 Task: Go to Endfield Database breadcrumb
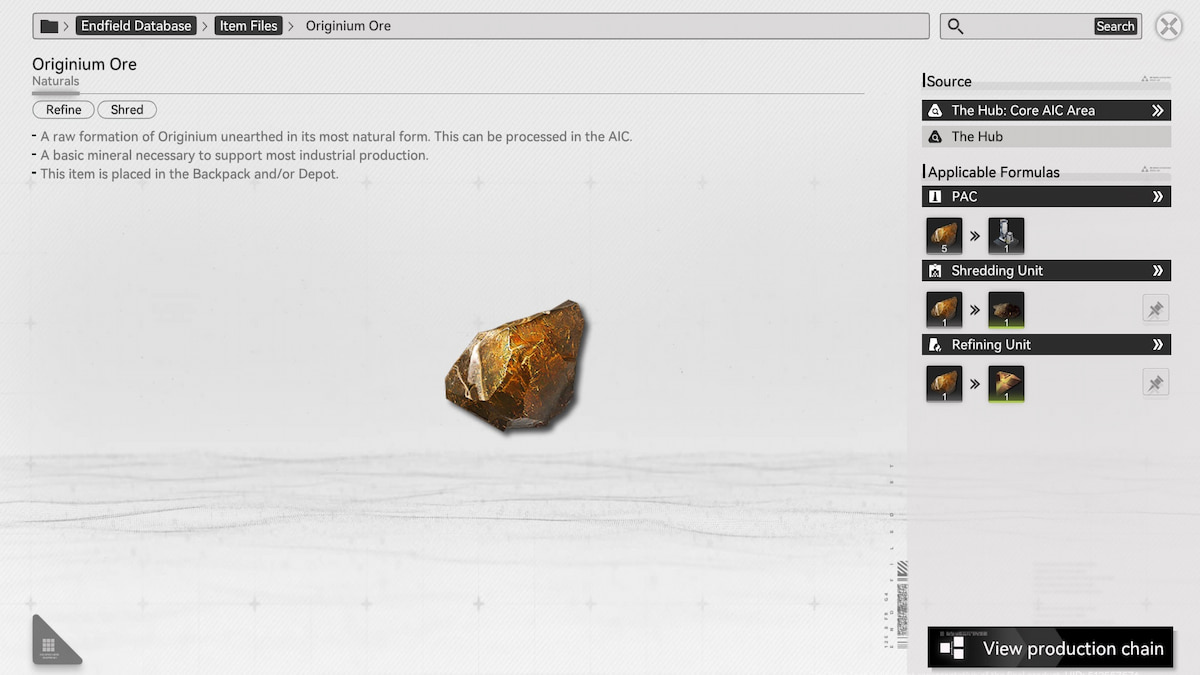point(136,26)
